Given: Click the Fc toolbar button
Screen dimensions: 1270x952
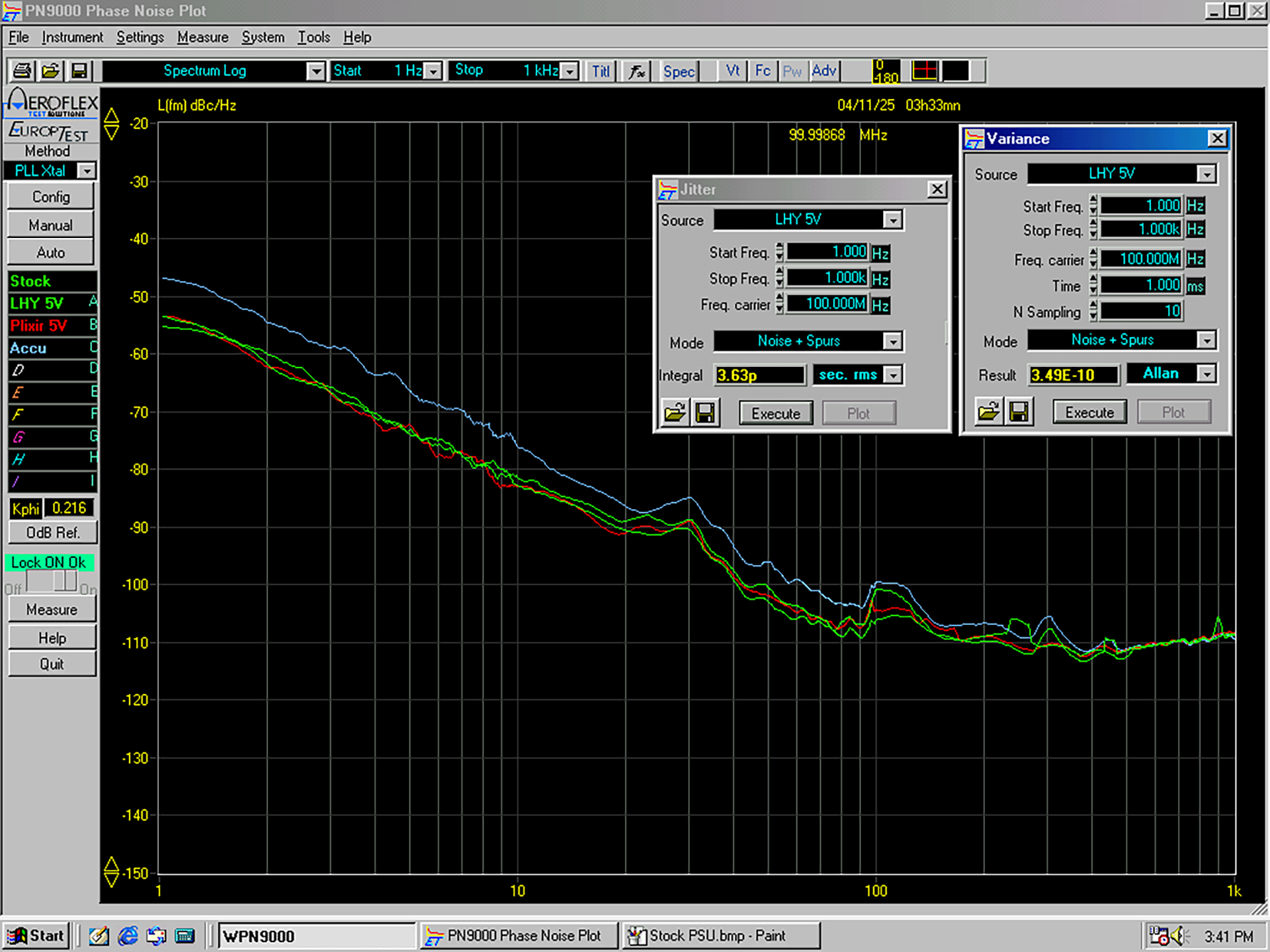Looking at the screenshot, I should 763,71.
